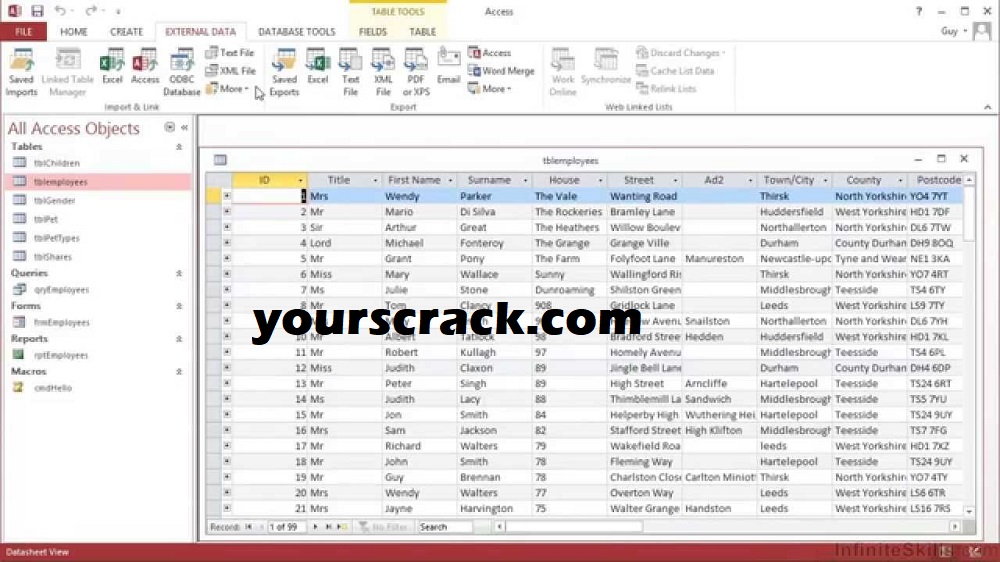Switch to HOME tab
The height and width of the screenshot is (562, 1000).
tap(73, 31)
